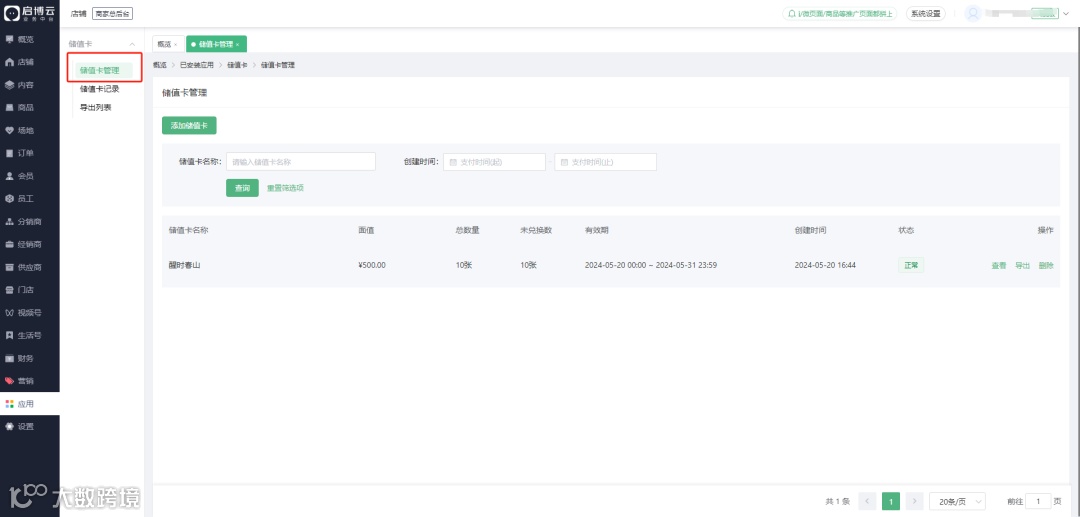
Task: Click 导出 for 醒时春山 card
Action: click(1022, 266)
